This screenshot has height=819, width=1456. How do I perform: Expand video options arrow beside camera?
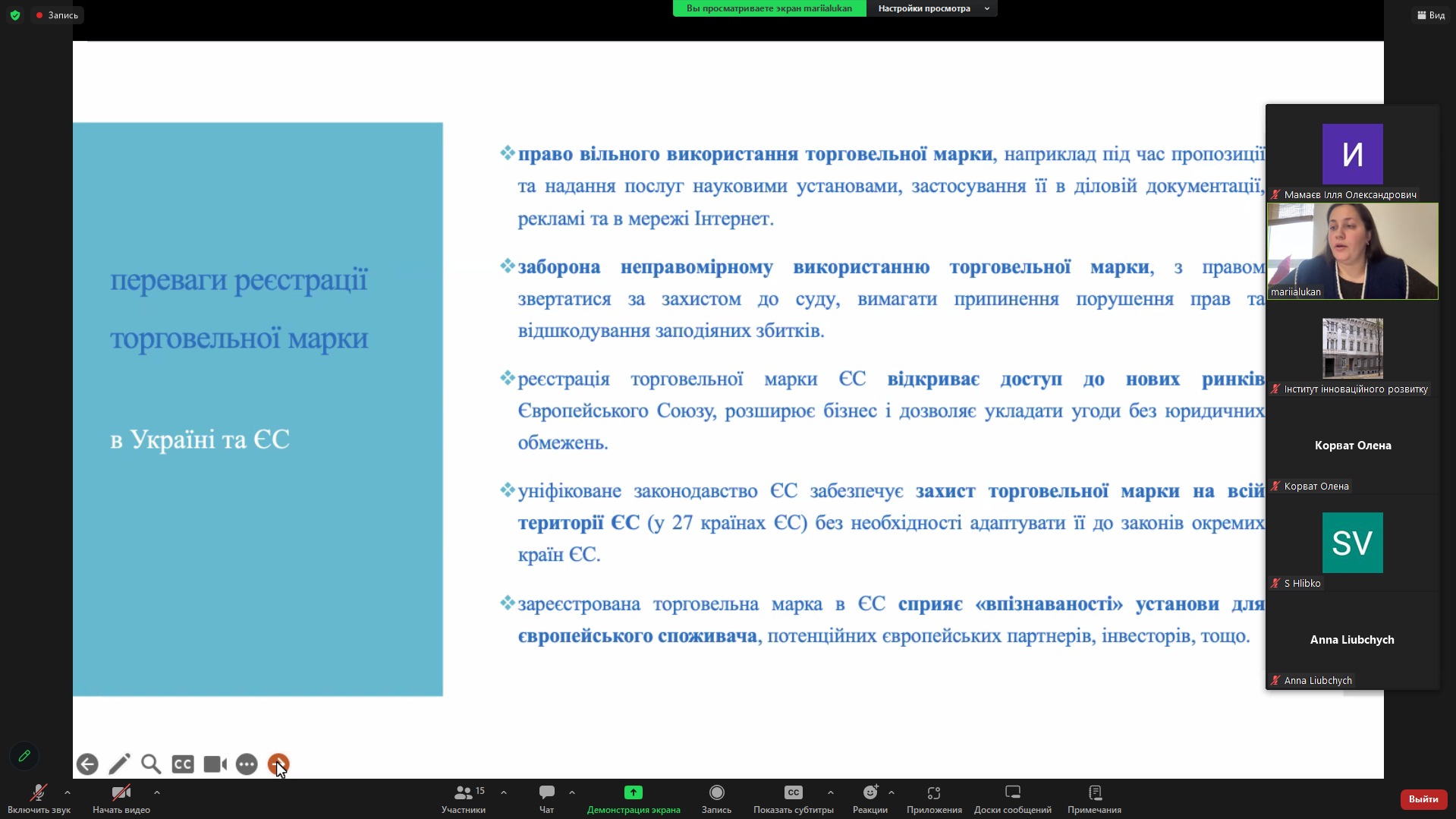(157, 792)
